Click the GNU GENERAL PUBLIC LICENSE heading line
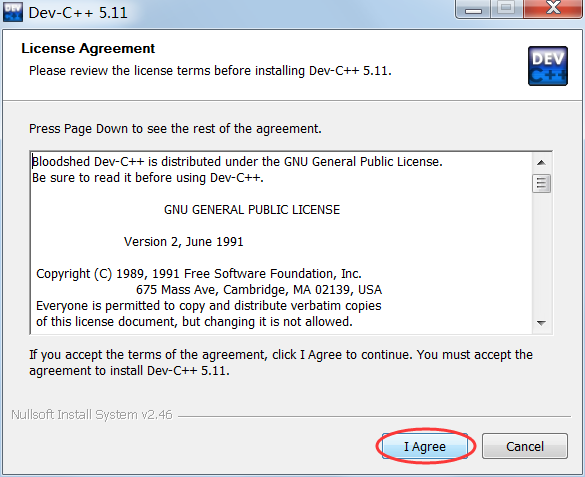The image size is (585, 477). pyautogui.click(x=252, y=210)
